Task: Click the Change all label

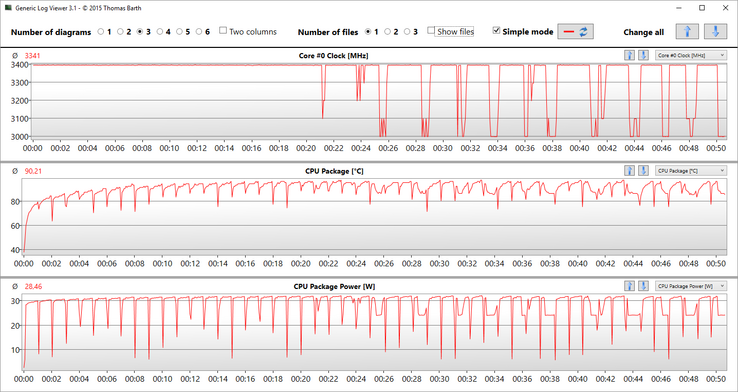Action: coord(643,32)
